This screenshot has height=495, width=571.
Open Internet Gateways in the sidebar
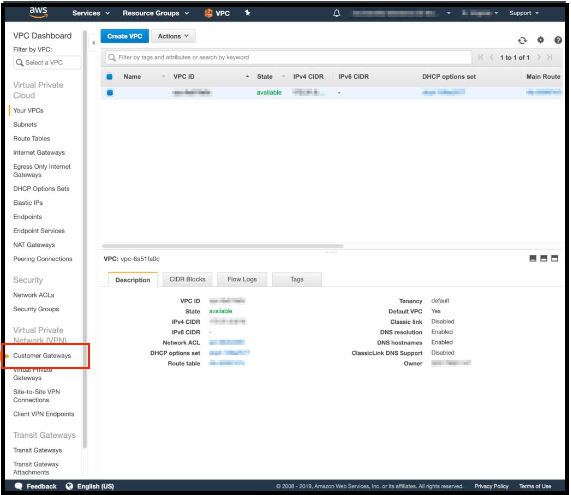click(x=39, y=153)
